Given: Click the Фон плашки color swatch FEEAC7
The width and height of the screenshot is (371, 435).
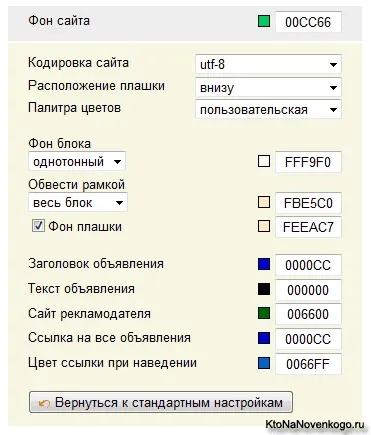Looking at the screenshot, I should click(x=264, y=226).
